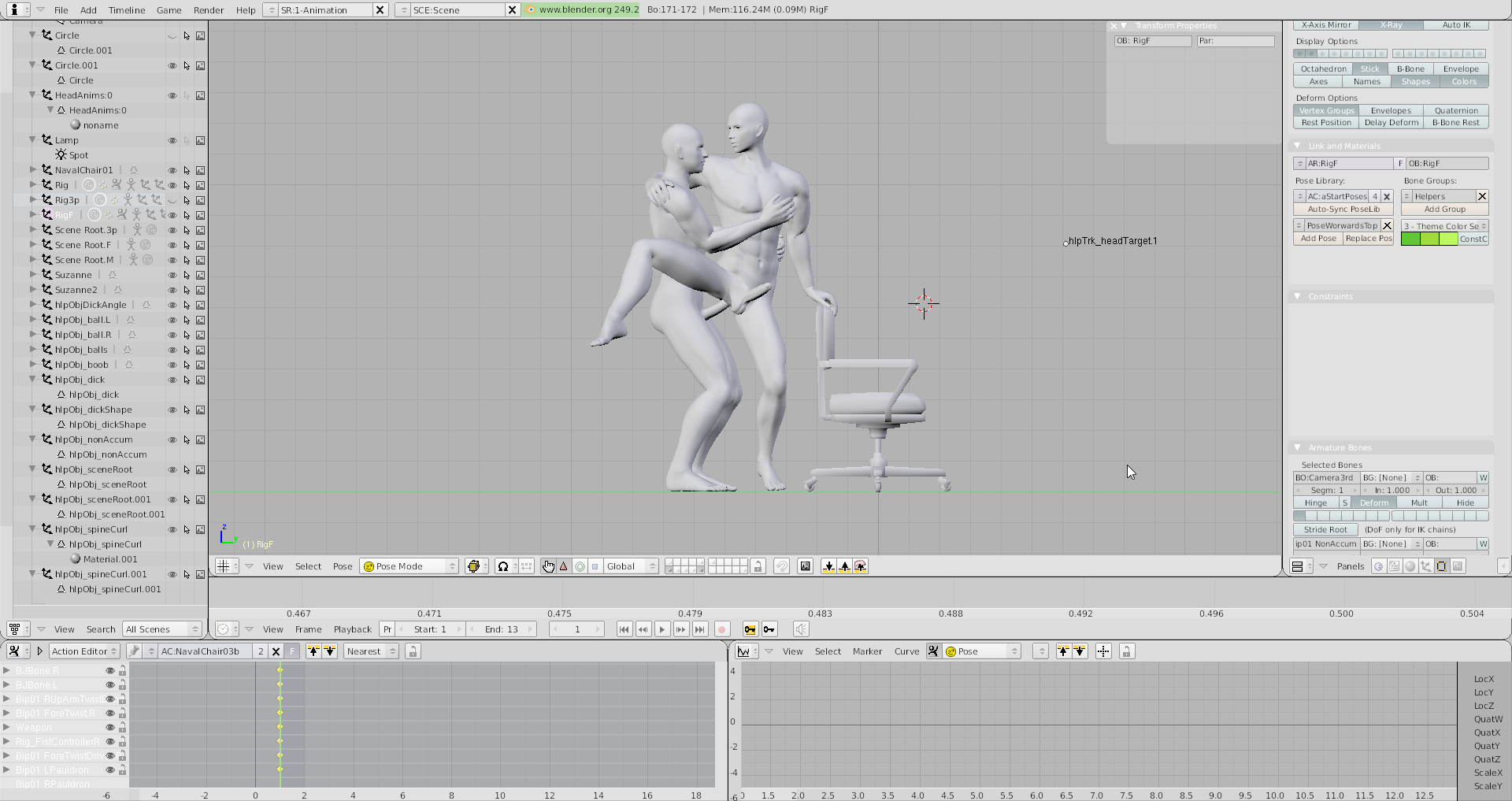
Task: Toggle the Deform bone option
Action: coord(1374,502)
